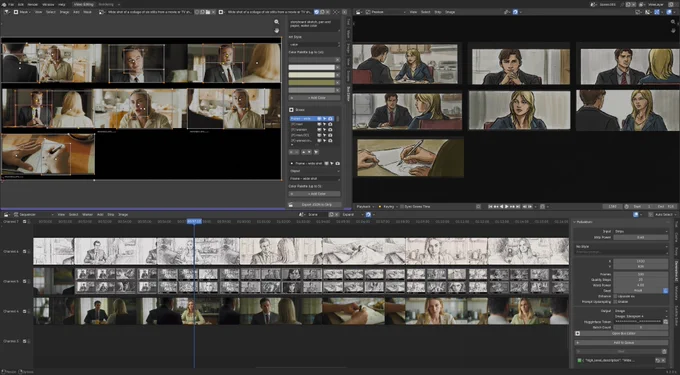Open the editor type menu of the Preview
The image size is (680, 375).
click(x=360, y=12)
